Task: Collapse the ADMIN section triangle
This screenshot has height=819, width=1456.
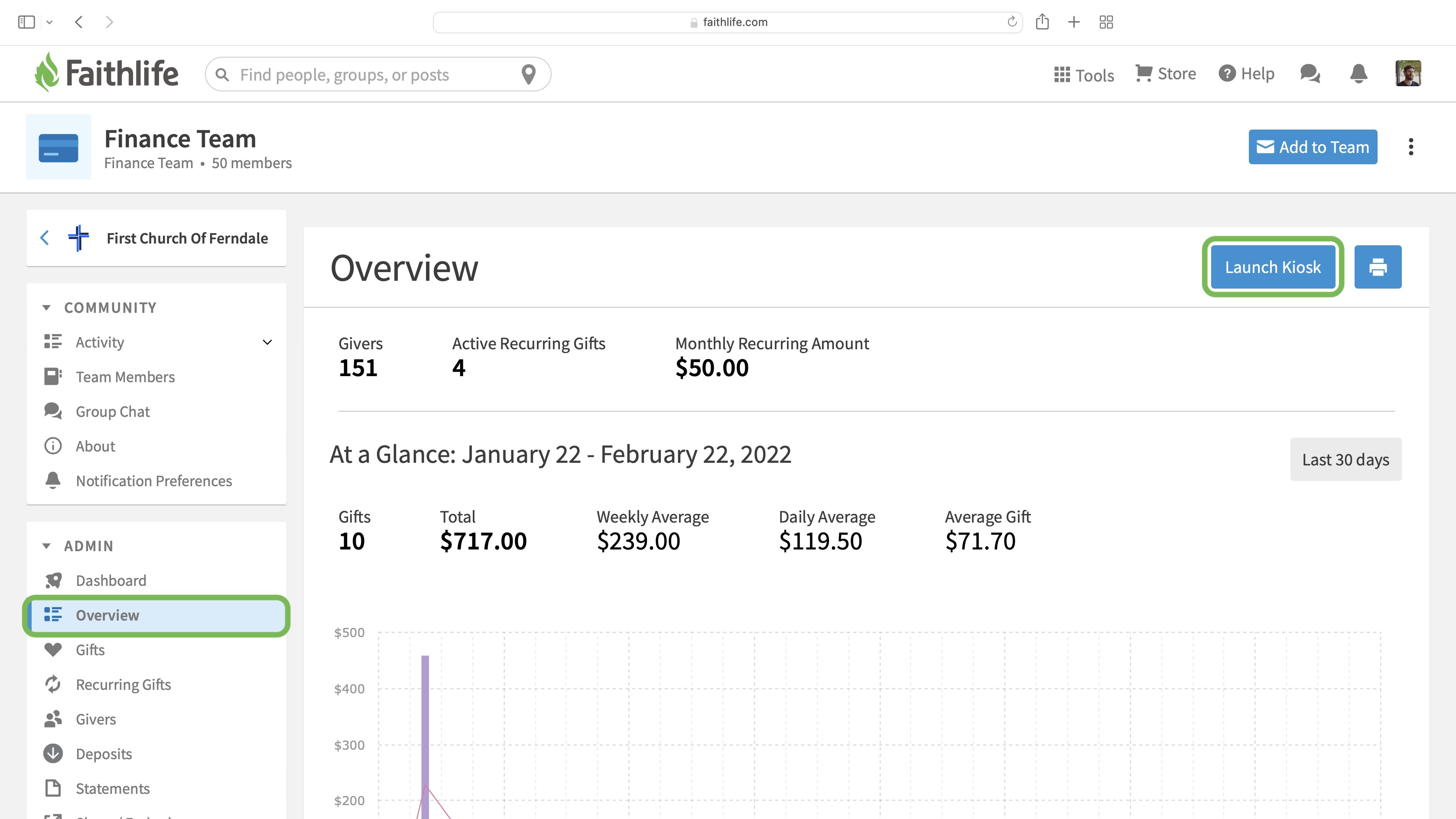Action: [x=46, y=546]
